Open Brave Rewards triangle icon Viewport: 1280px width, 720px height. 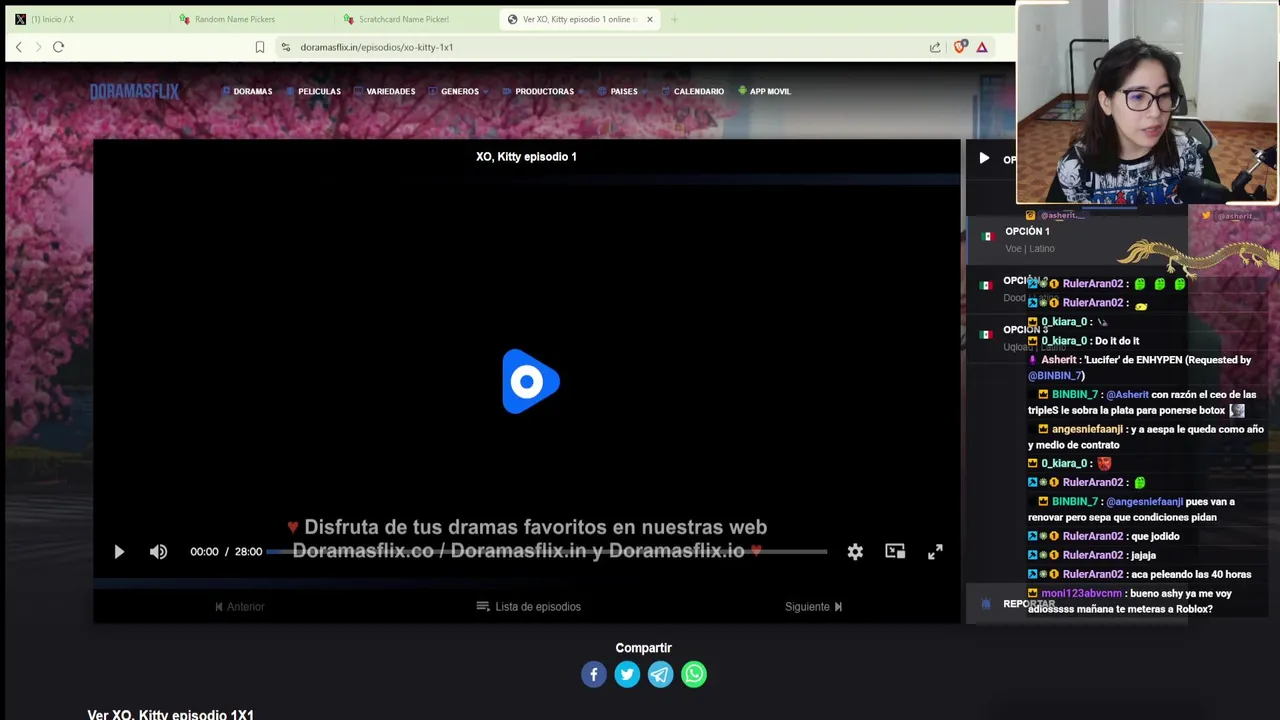(982, 47)
